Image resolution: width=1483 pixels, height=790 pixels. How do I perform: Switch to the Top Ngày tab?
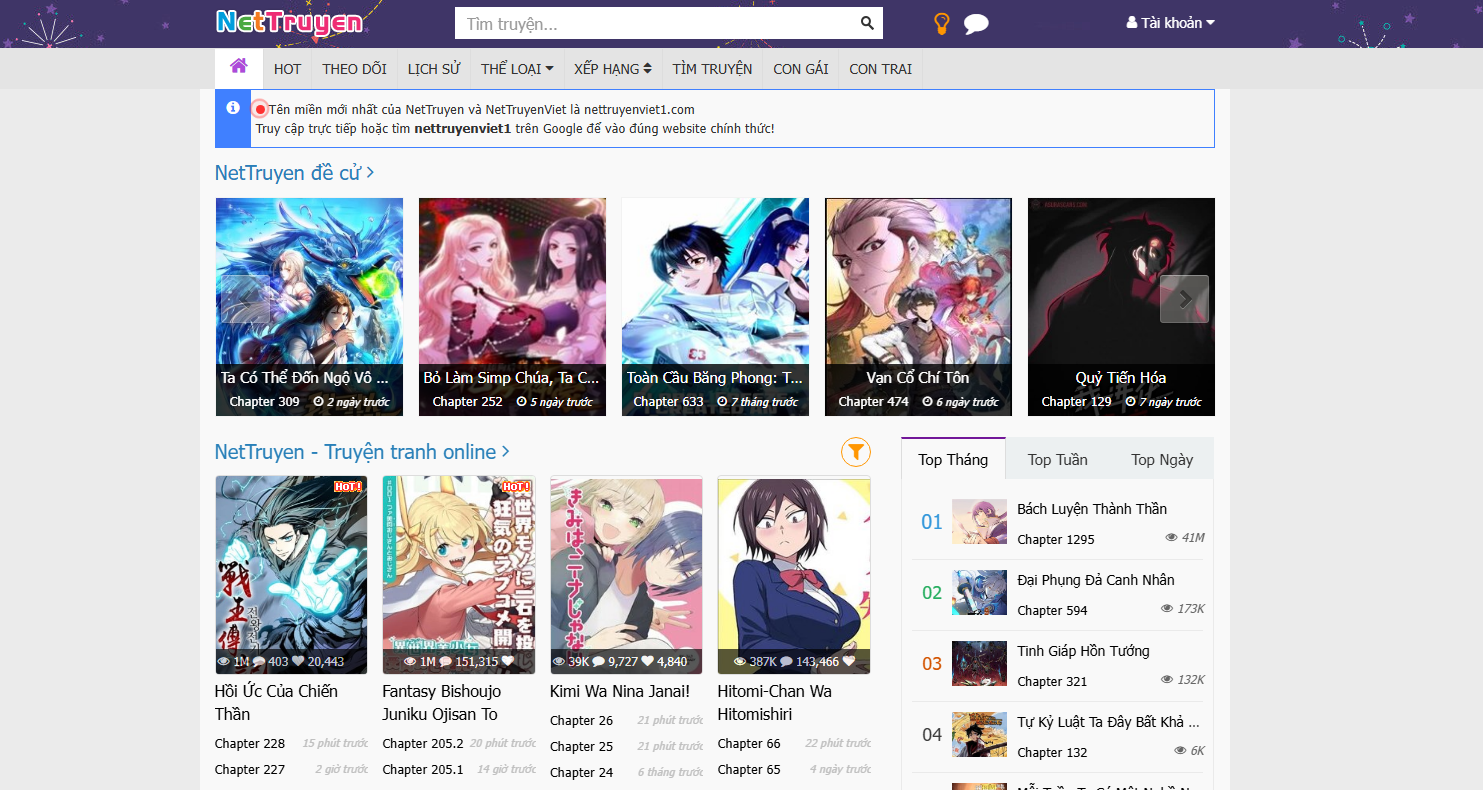click(x=1161, y=460)
